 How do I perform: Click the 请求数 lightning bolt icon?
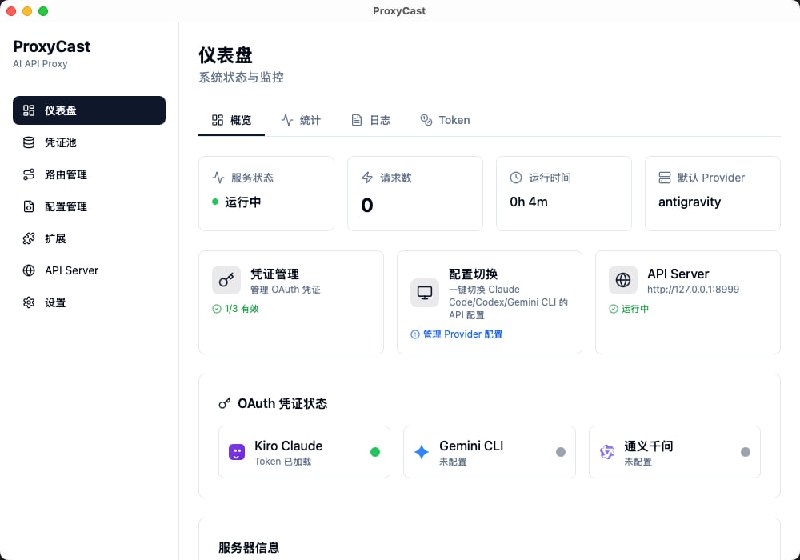click(367, 177)
